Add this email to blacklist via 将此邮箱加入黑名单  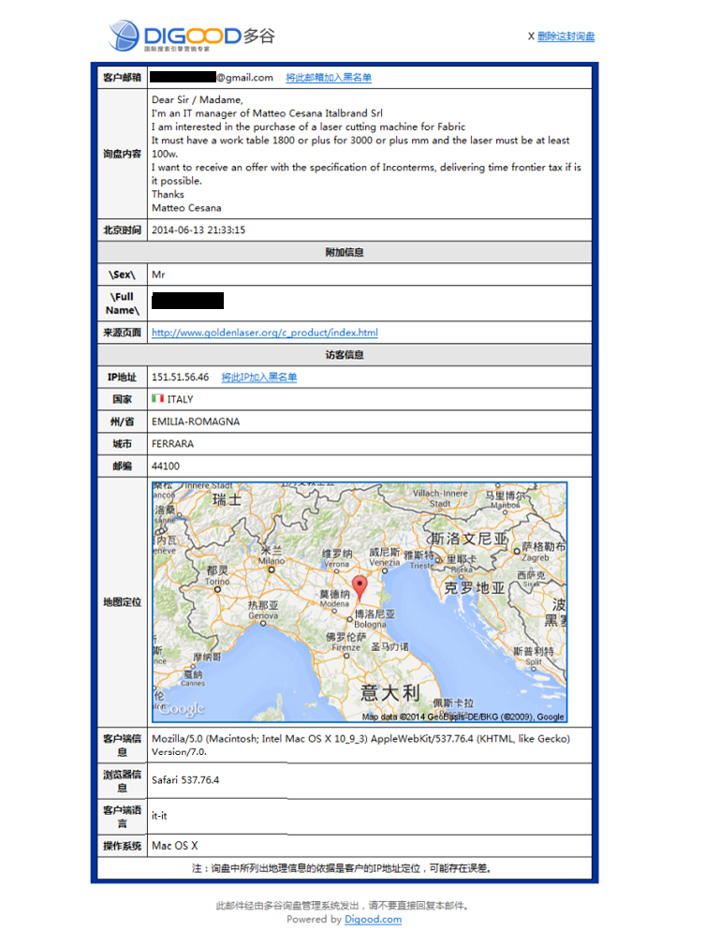[328, 77]
